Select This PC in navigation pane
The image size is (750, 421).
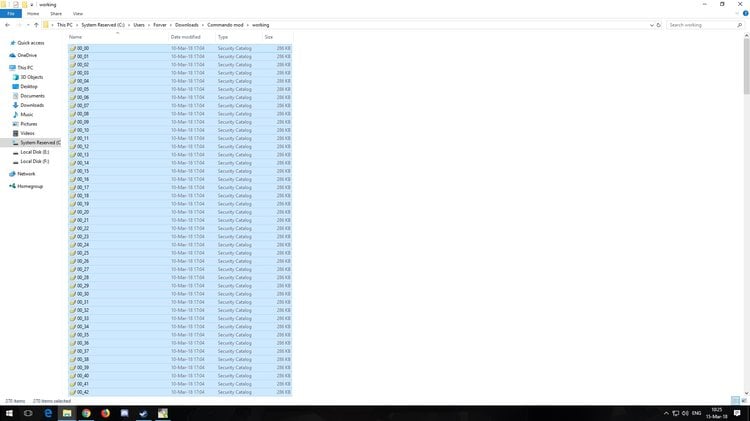(25, 68)
